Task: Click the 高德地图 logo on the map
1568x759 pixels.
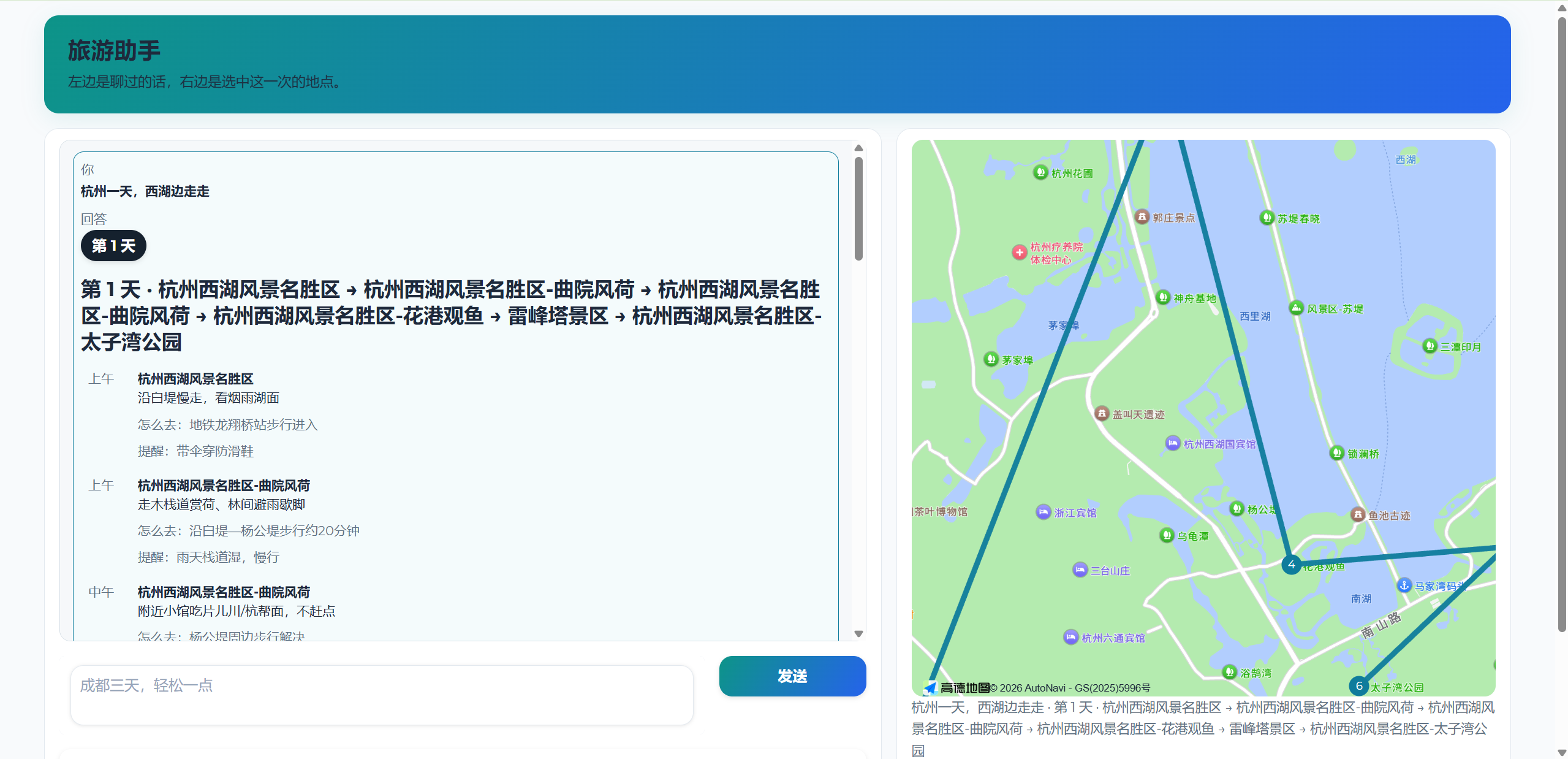Action: 956,688
